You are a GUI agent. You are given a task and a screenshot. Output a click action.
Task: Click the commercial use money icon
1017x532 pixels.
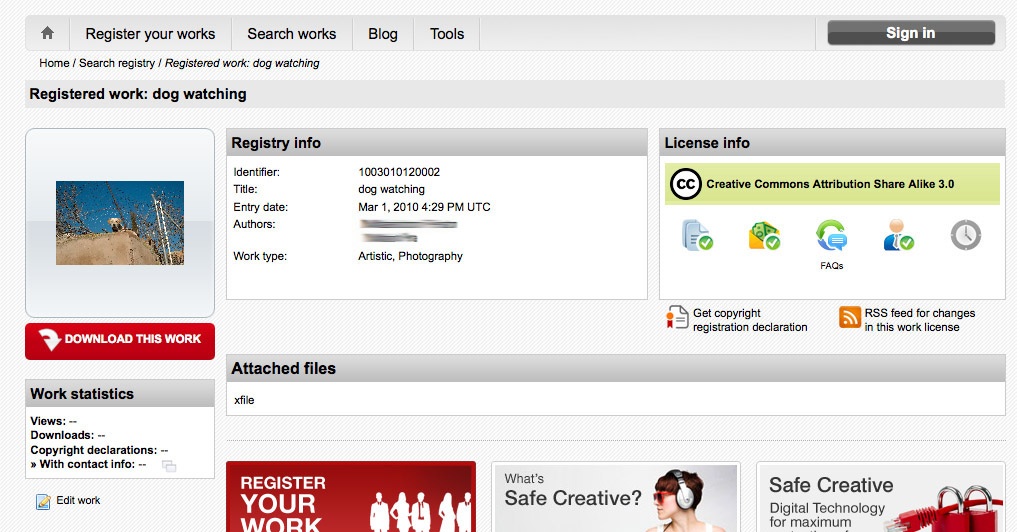(x=764, y=235)
